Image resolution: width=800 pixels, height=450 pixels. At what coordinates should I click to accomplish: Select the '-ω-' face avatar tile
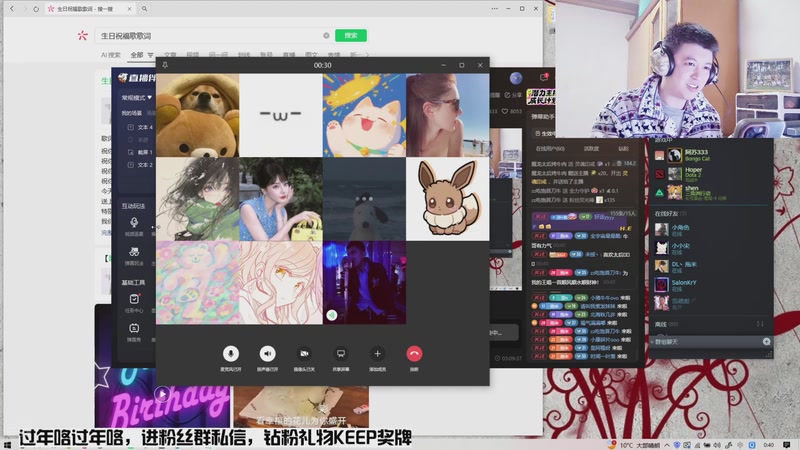281,115
